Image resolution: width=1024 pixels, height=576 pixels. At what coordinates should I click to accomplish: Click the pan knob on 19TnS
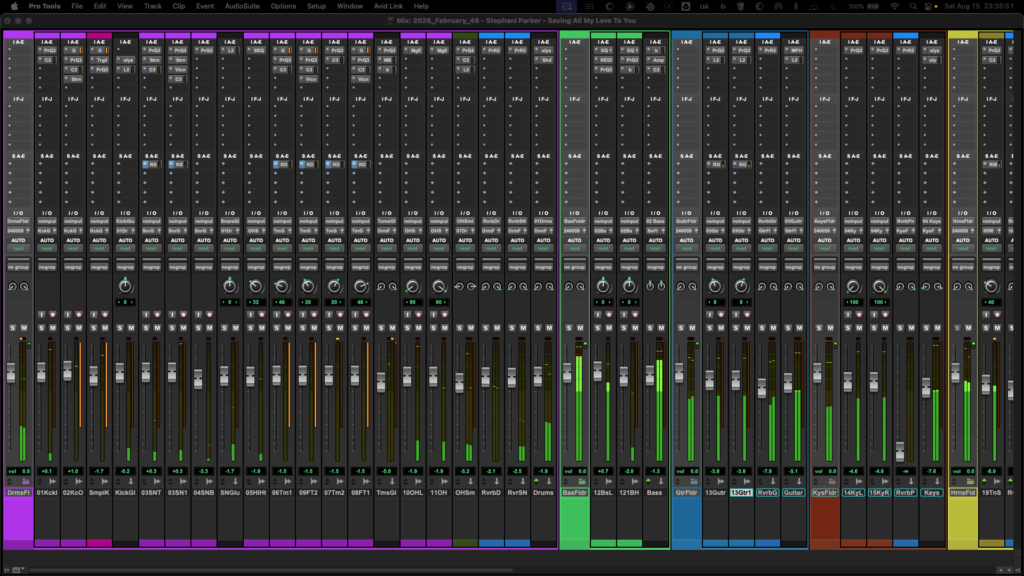pos(992,286)
